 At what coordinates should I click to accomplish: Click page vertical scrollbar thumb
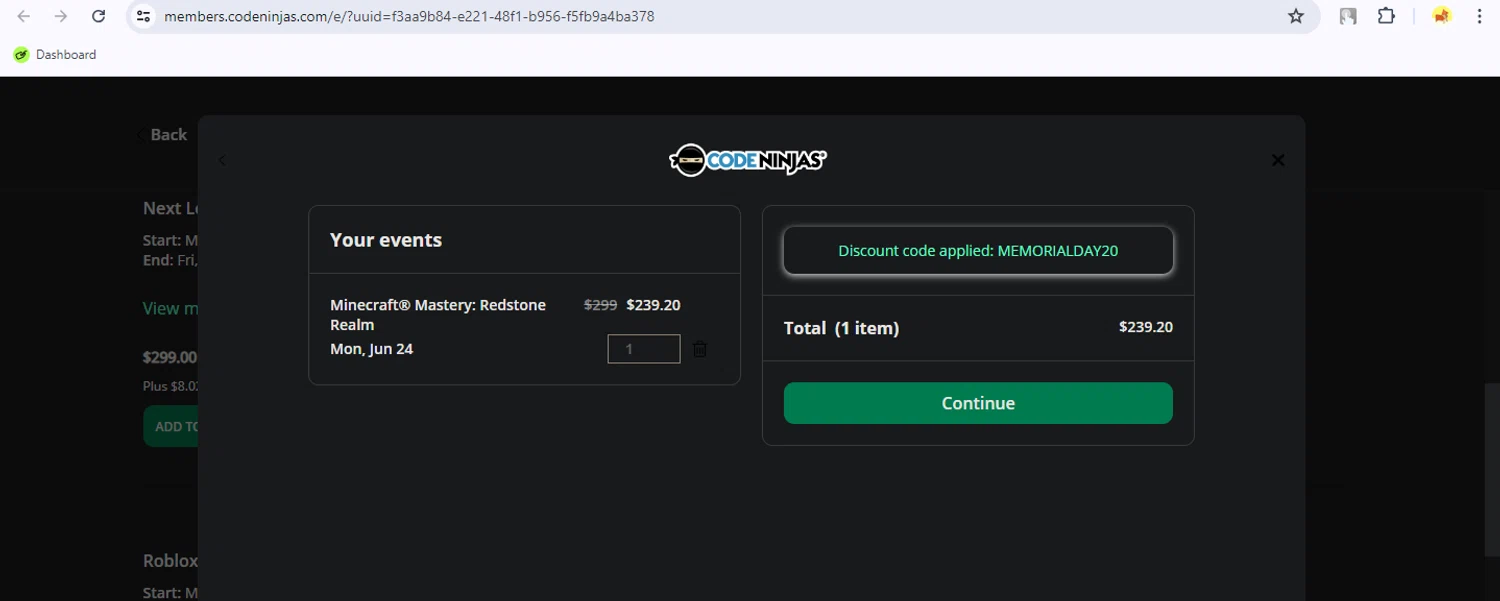(1492, 470)
